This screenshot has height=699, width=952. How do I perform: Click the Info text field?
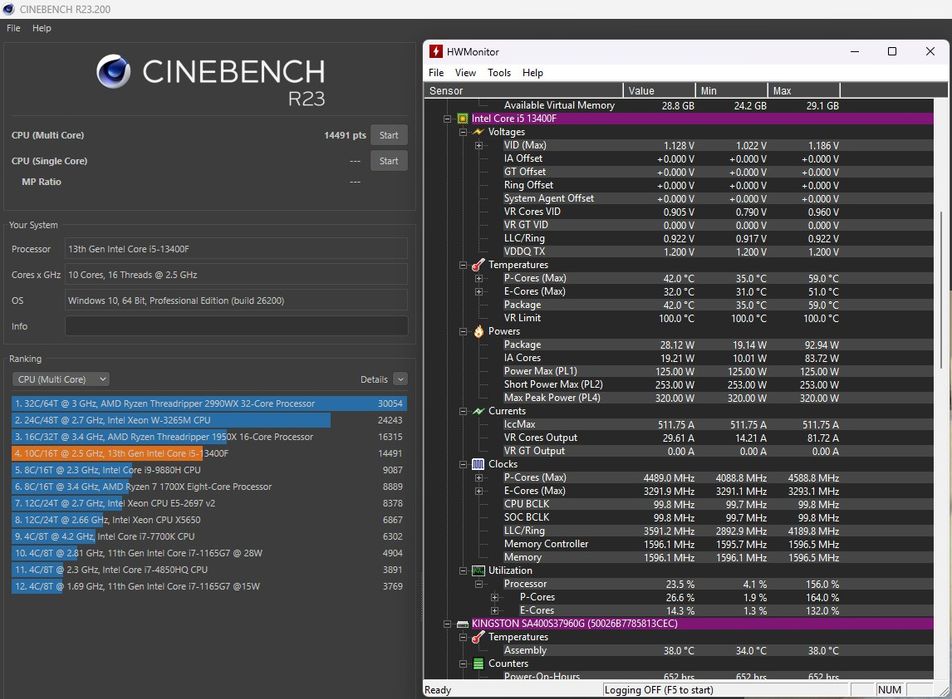point(236,326)
